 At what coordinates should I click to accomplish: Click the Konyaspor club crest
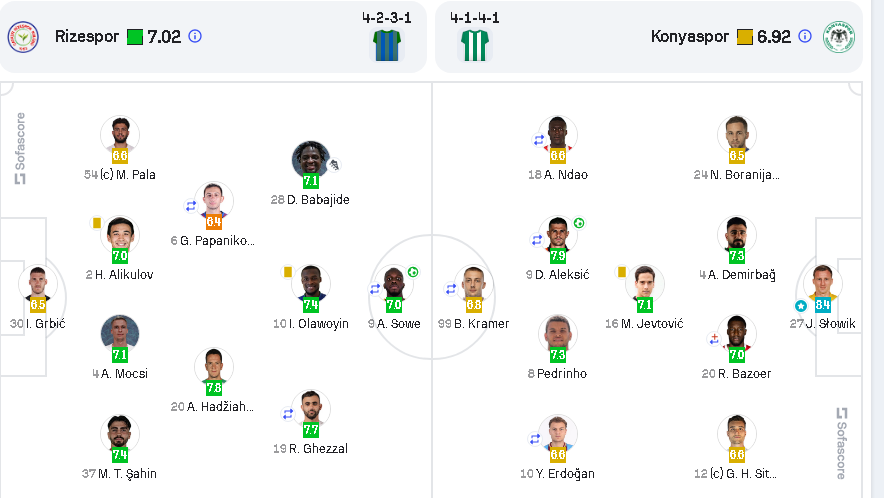pyautogui.click(x=838, y=37)
